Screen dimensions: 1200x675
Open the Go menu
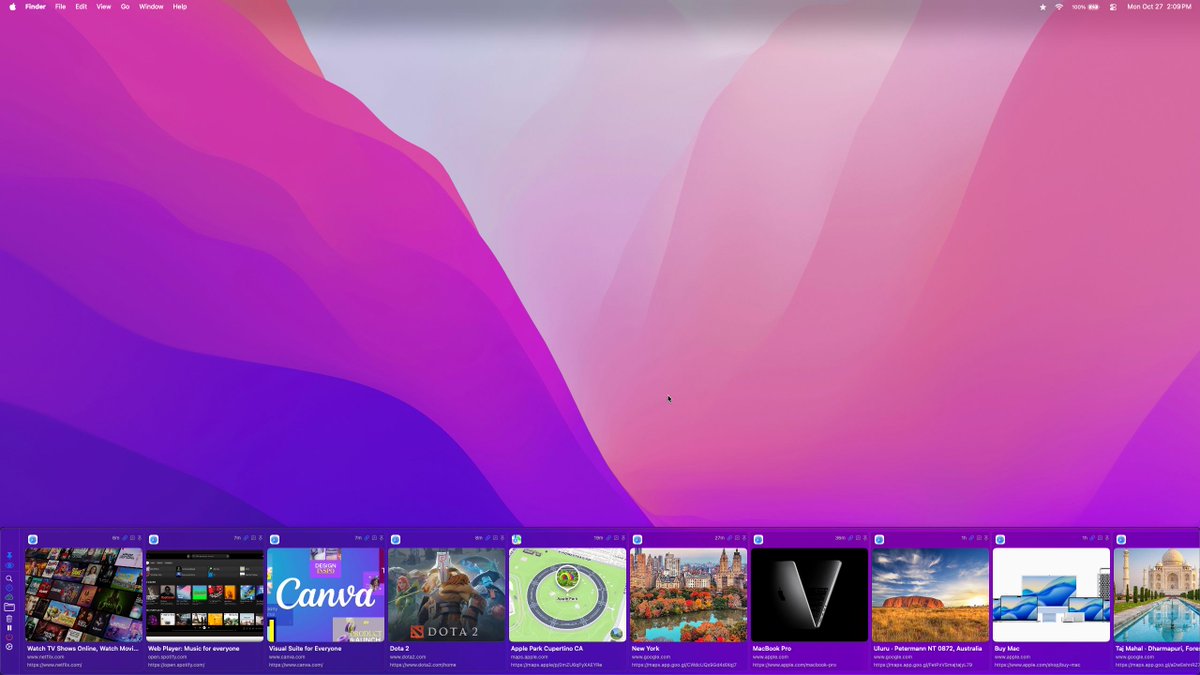125,6
